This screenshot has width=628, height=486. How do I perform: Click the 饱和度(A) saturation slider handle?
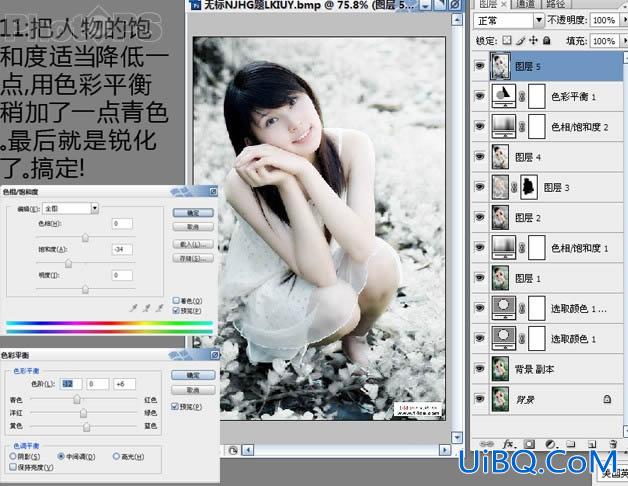(x=68, y=263)
